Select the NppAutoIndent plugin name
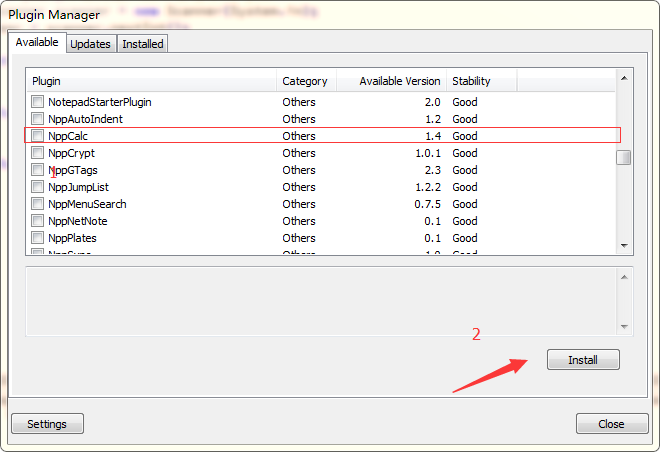 pos(85,119)
